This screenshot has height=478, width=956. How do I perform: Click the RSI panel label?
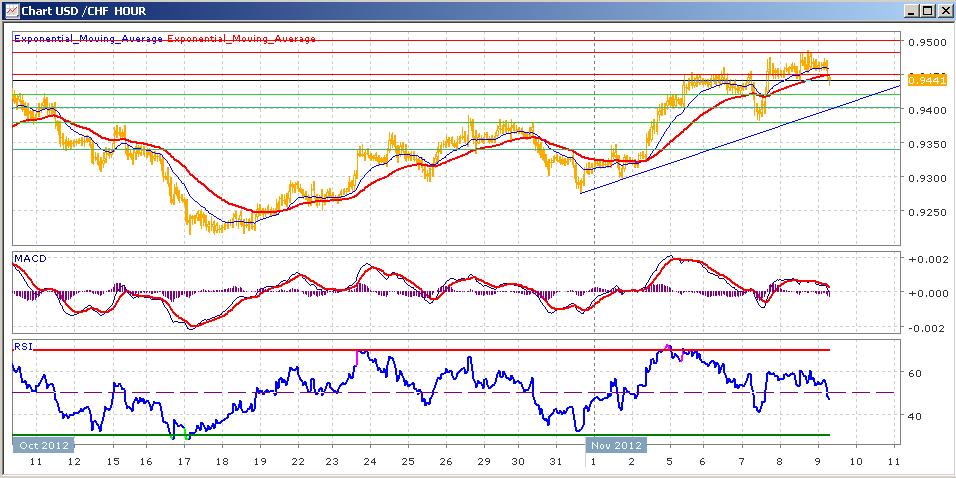click(x=21, y=346)
